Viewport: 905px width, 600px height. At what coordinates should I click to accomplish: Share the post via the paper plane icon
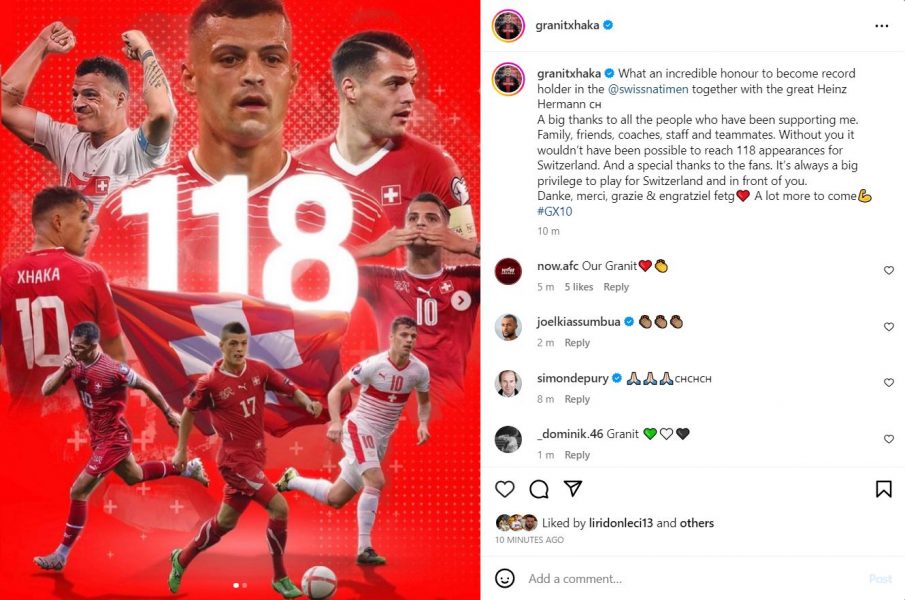(573, 489)
